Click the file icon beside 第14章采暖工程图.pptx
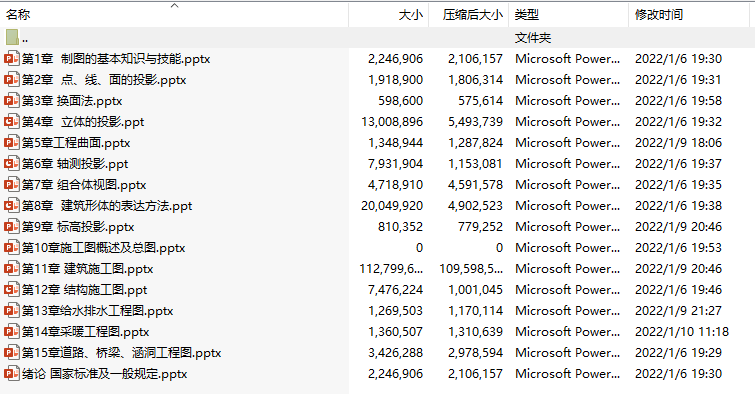Viewport: 755px width, 394px height. pos(12,332)
